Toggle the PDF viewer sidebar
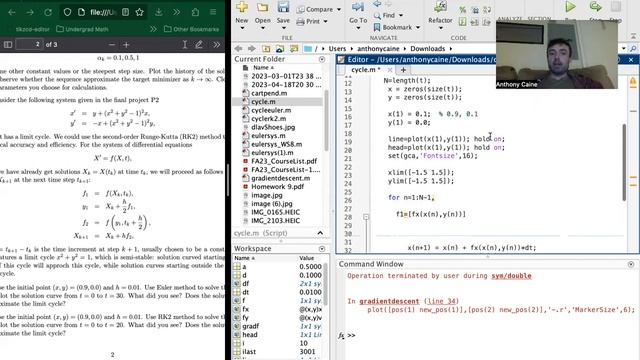The height and width of the screenshot is (360, 640). (x=8, y=44)
